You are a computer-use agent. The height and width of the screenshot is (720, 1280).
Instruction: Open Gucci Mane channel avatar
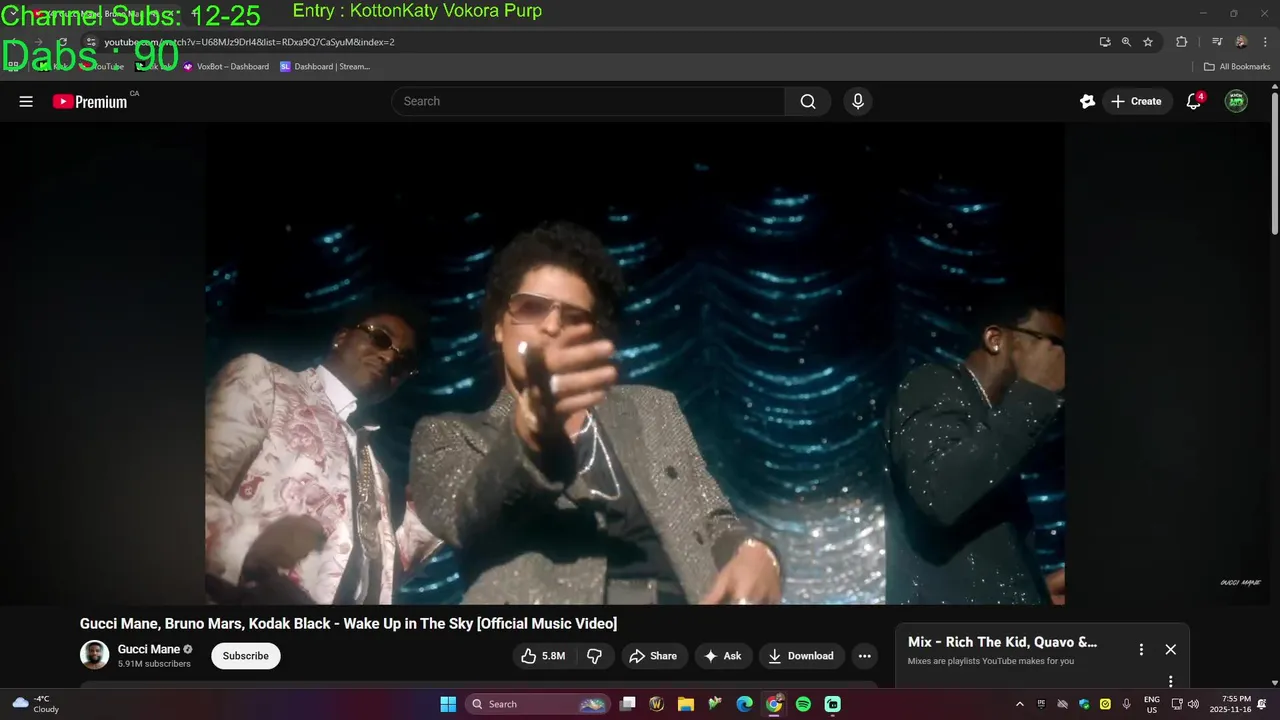pyautogui.click(x=95, y=655)
